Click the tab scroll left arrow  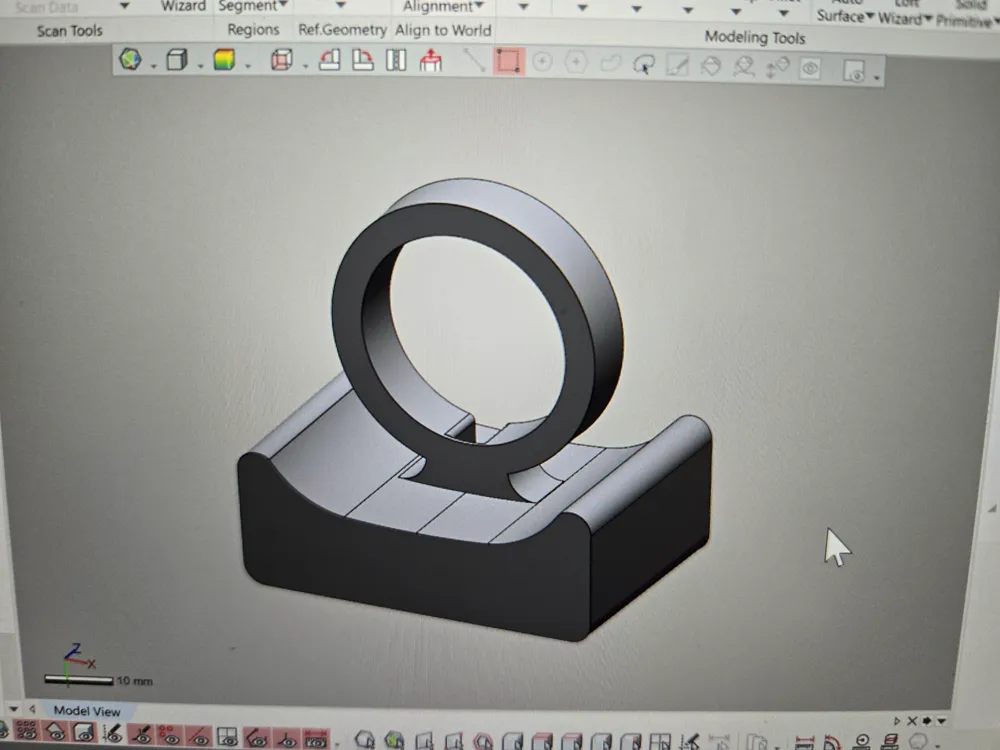(x=32, y=709)
